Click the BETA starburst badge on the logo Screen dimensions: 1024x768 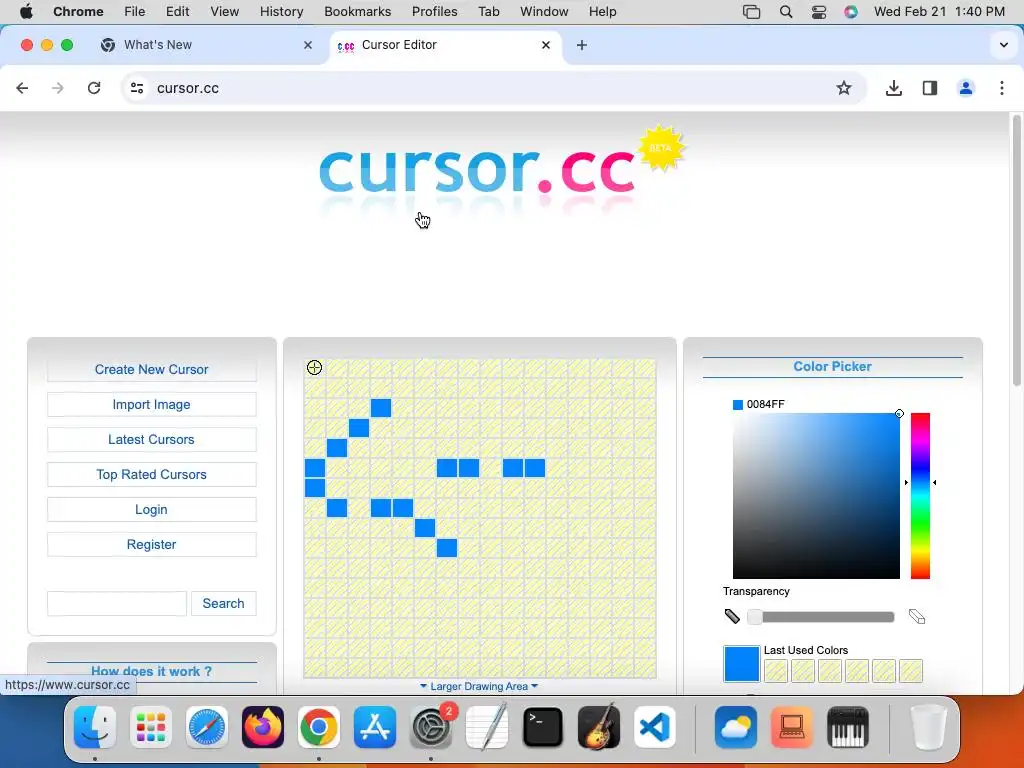[x=661, y=148]
